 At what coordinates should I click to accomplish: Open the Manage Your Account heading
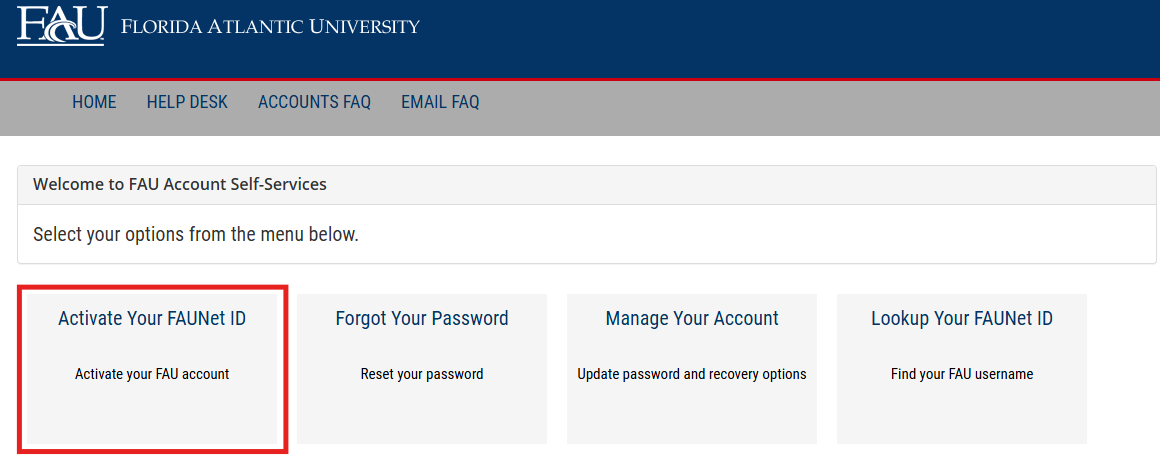pyautogui.click(x=692, y=318)
